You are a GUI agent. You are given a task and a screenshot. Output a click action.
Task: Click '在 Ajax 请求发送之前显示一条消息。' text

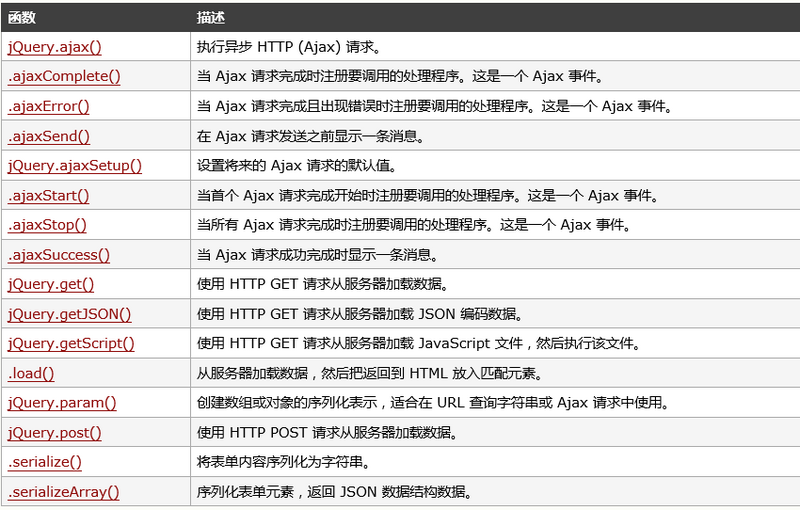[x=311, y=136]
